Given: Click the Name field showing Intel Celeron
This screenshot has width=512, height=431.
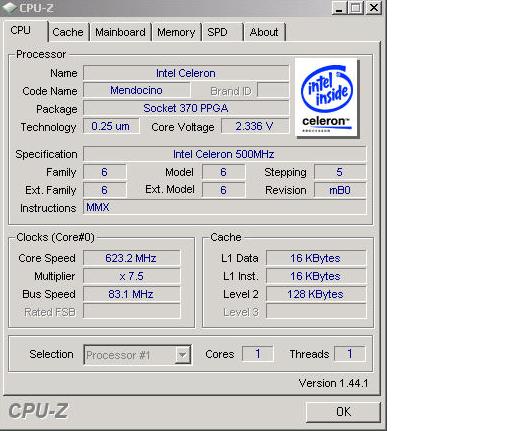Looking at the screenshot, I should (x=186, y=73).
